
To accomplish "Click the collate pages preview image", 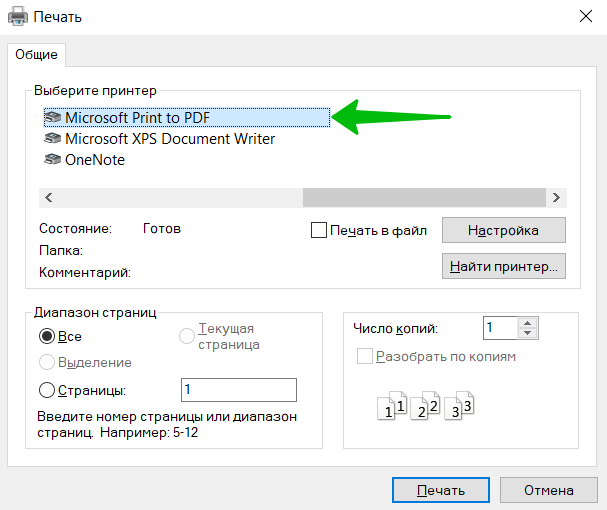I will [425, 406].
